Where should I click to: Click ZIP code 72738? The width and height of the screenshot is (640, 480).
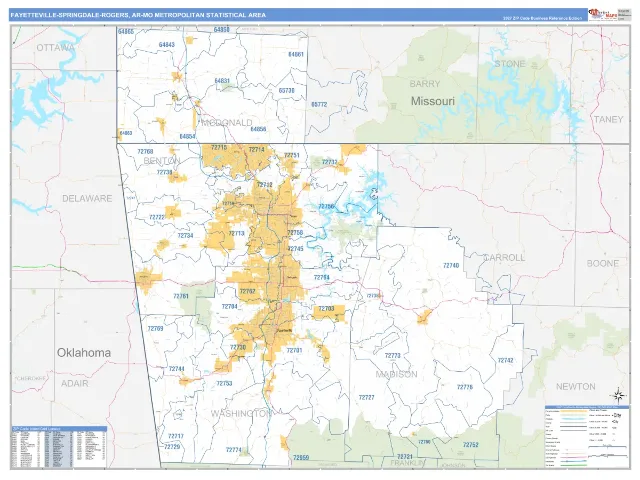pos(164,172)
